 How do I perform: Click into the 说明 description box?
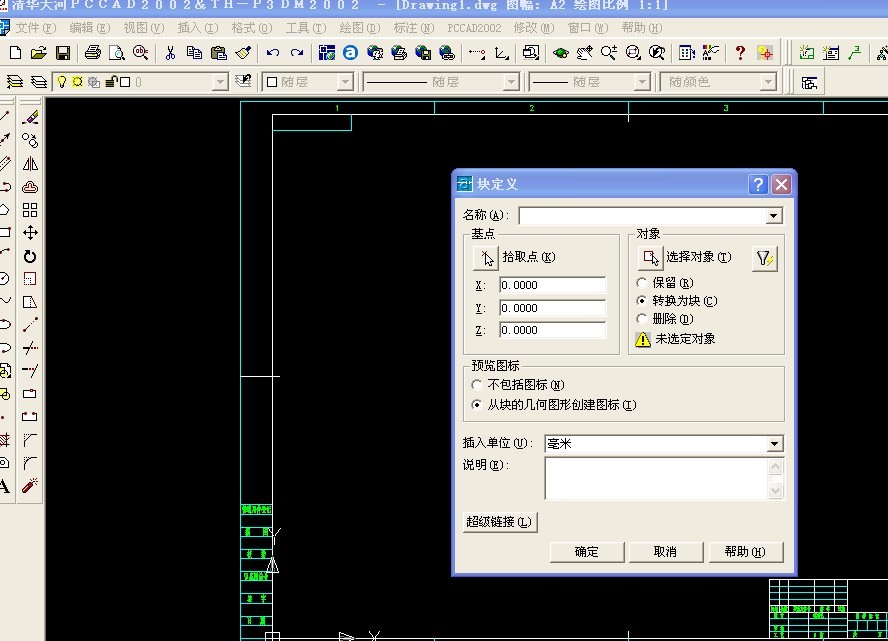[656, 478]
